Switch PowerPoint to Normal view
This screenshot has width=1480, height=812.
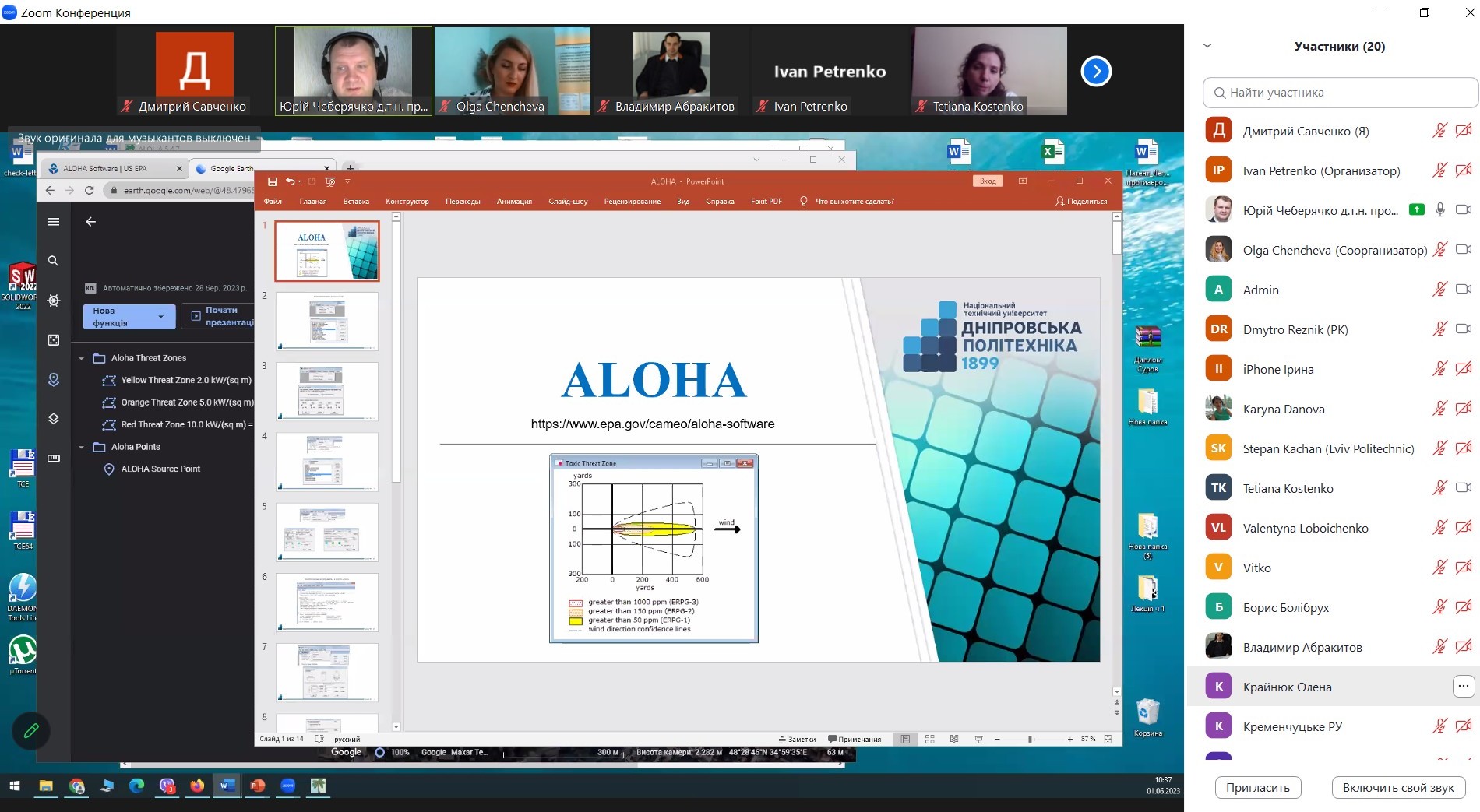click(905, 739)
